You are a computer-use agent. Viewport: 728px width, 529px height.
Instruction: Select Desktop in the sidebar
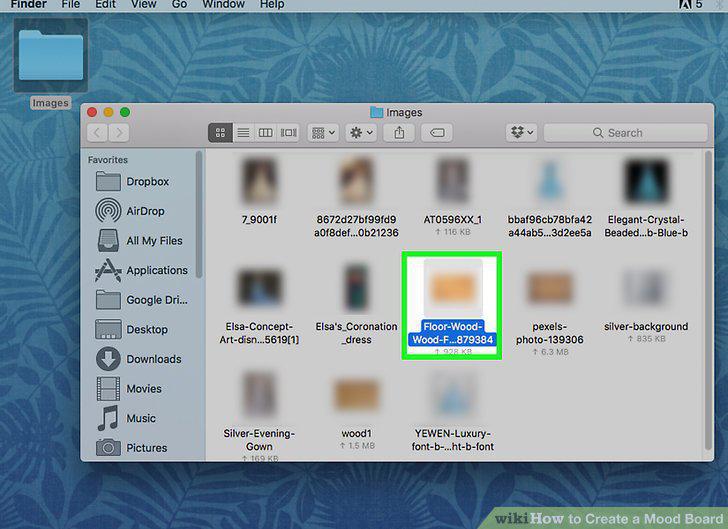point(131,329)
